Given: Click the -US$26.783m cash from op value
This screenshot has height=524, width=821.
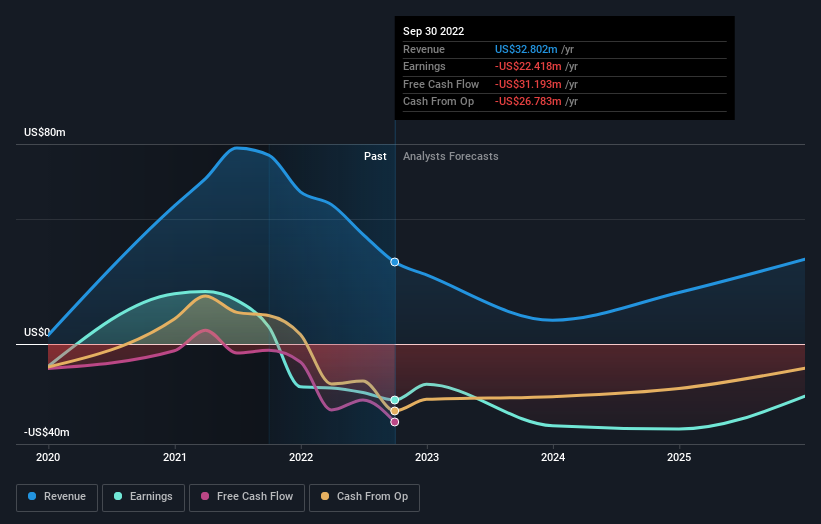Looking at the screenshot, I should (x=528, y=102).
